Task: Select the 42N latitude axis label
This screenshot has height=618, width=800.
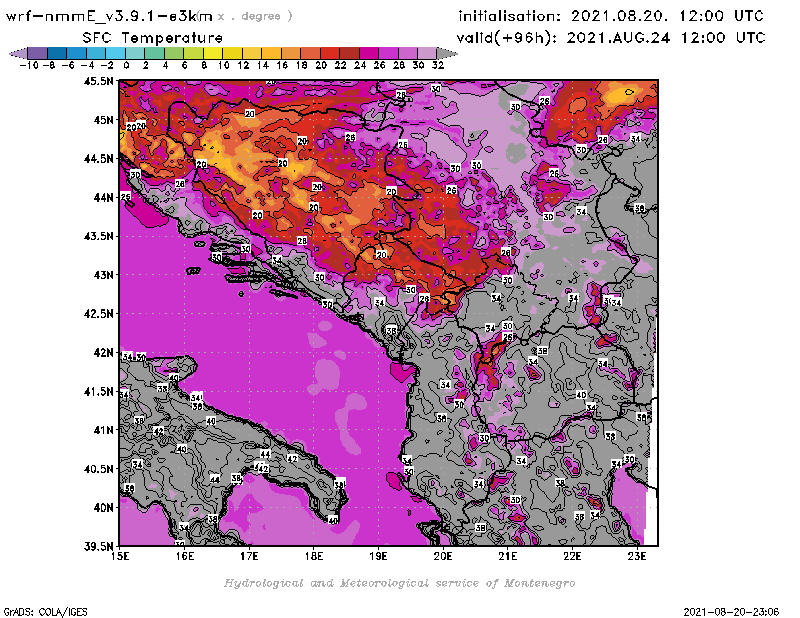Action: pyautogui.click(x=103, y=353)
